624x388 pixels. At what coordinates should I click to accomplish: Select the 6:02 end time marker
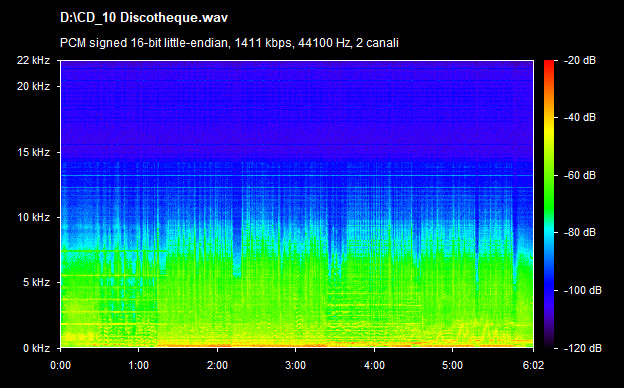[533, 365]
